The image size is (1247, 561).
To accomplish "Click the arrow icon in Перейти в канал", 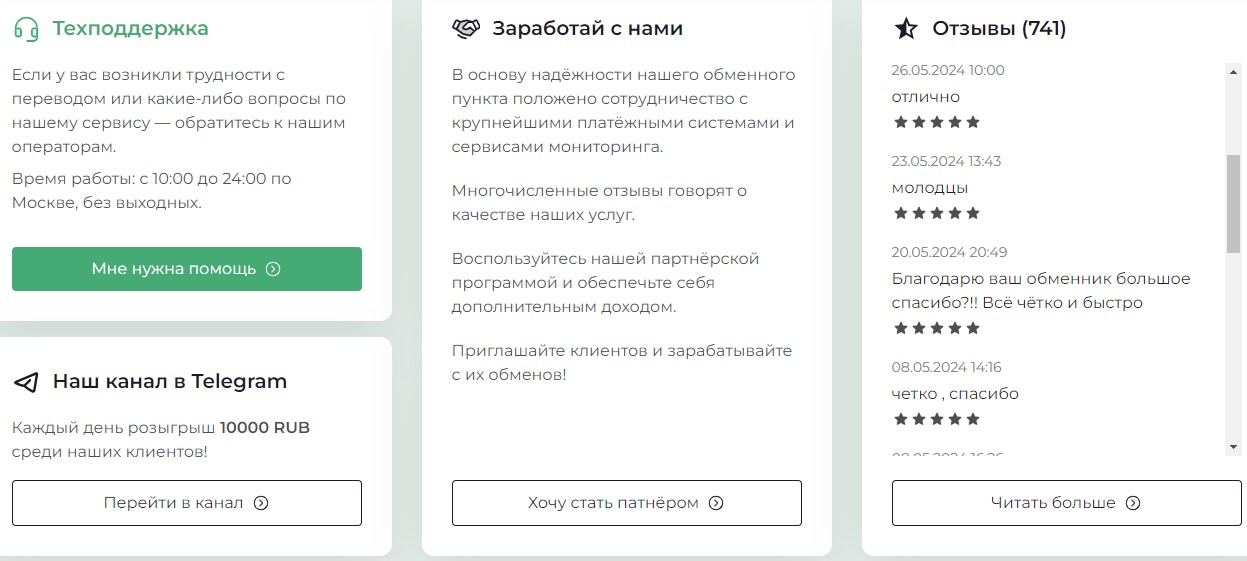I will 261,503.
